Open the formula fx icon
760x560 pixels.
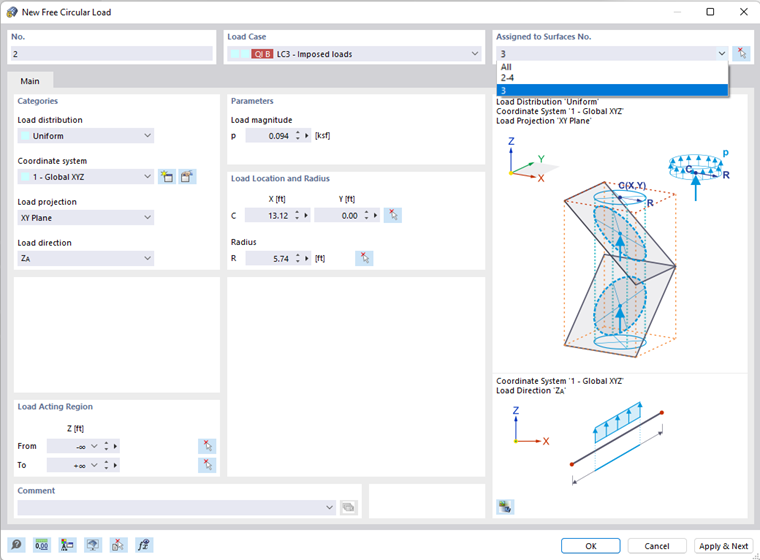[143, 545]
